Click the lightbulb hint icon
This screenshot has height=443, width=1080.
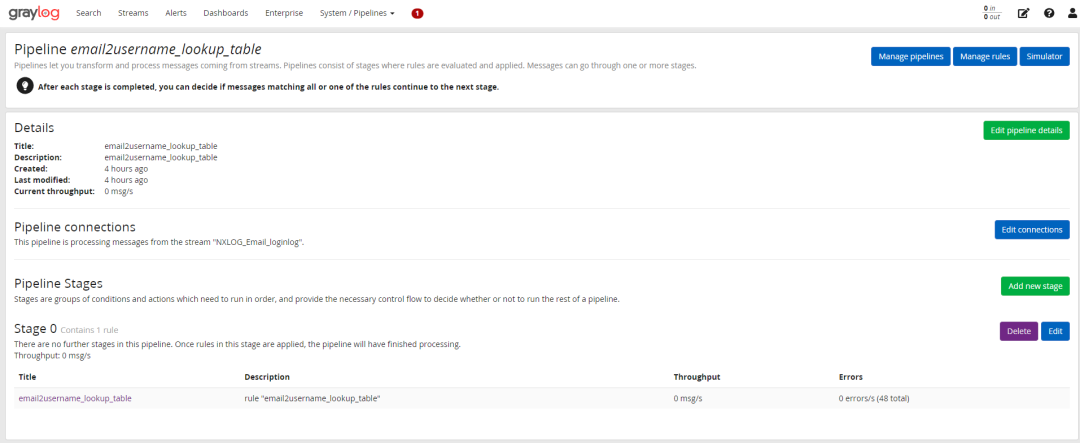25,87
